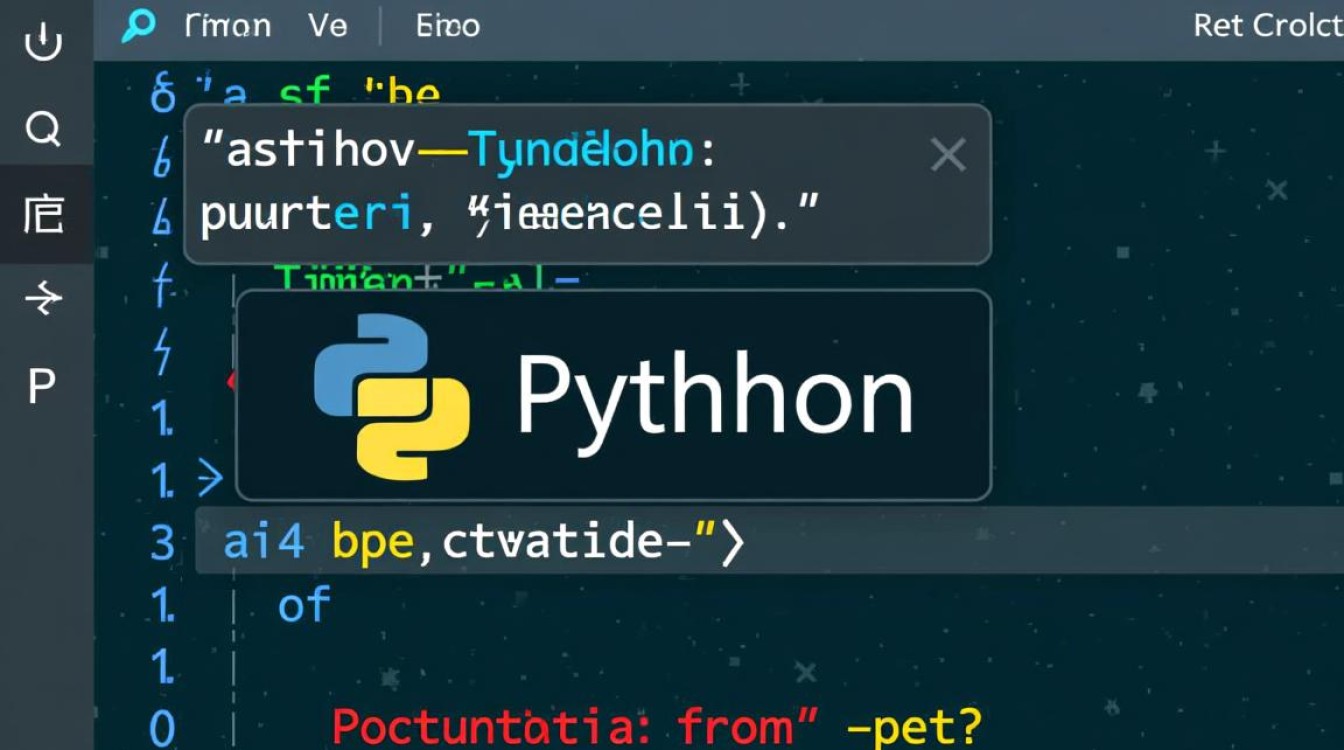1344x750 pixels.
Task: Click the first top bar label beside magnifier
Action: pos(228,26)
